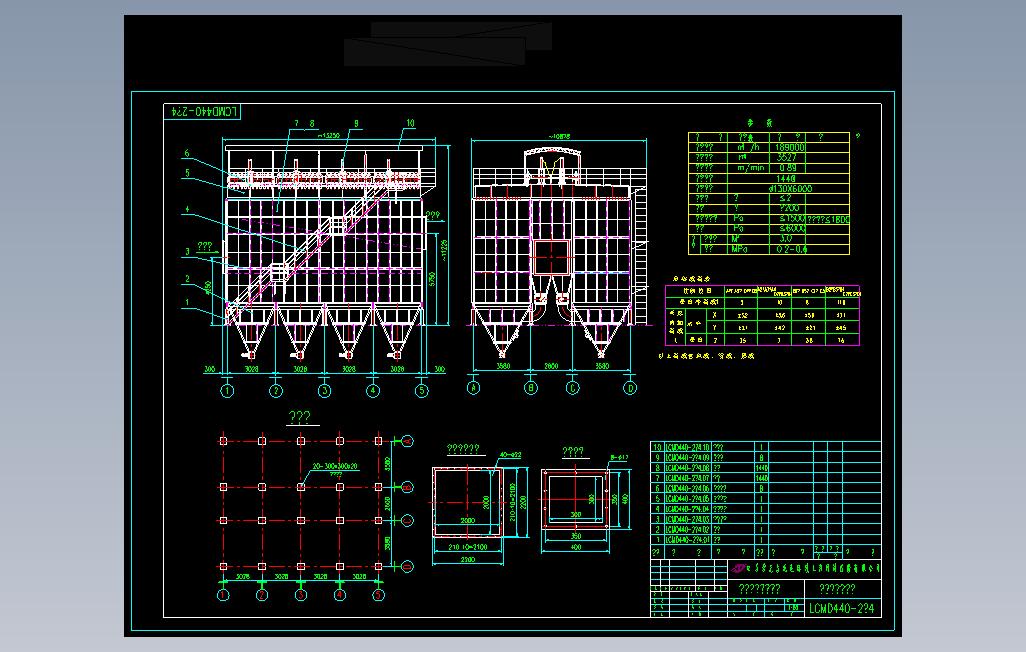Select the Ø130X6000 specification in the parameter table
This screenshot has height=652, width=1026.
click(790, 189)
